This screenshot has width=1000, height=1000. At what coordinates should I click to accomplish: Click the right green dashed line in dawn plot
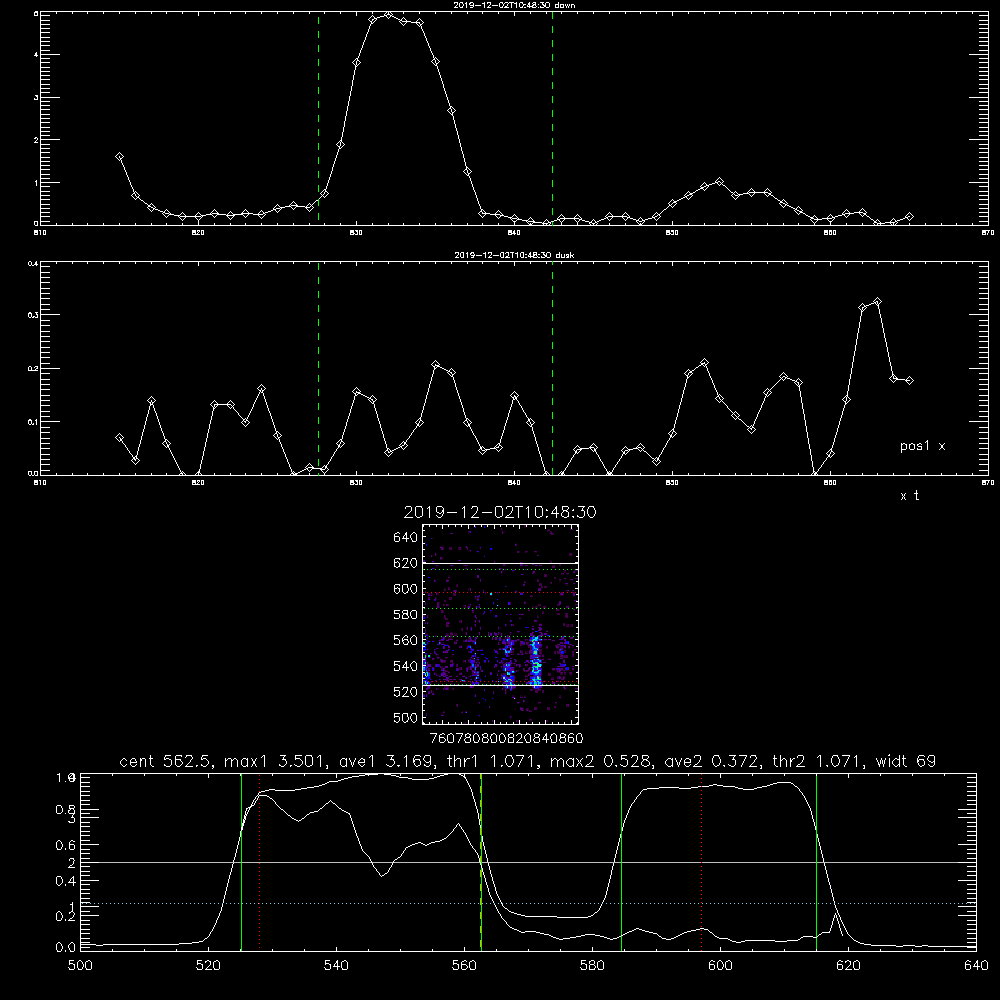pyautogui.click(x=552, y=118)
